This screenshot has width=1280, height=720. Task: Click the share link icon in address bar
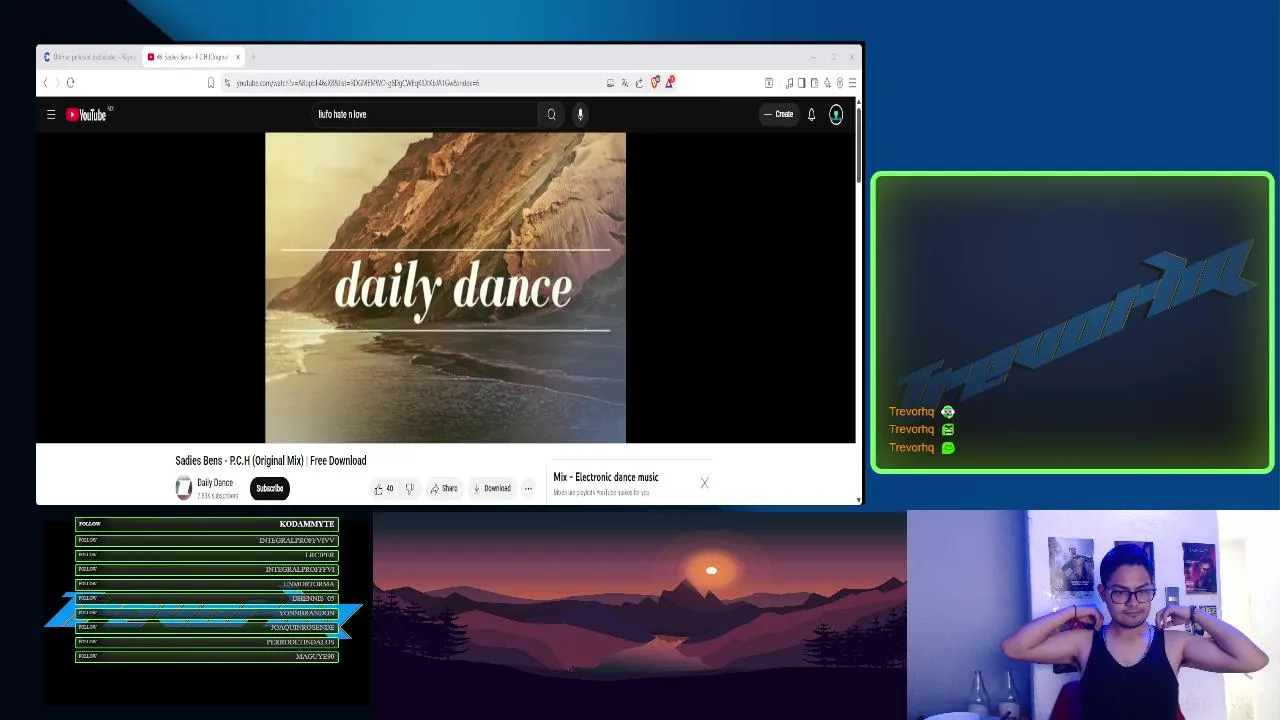click(639, 83)
